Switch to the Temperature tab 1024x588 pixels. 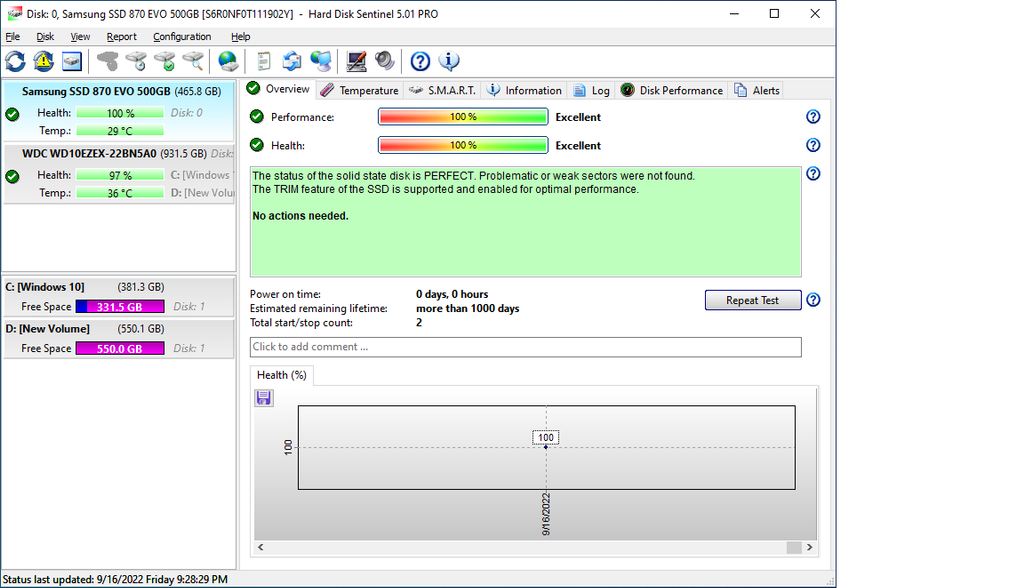pyautogui.click(x=360, y=91)
